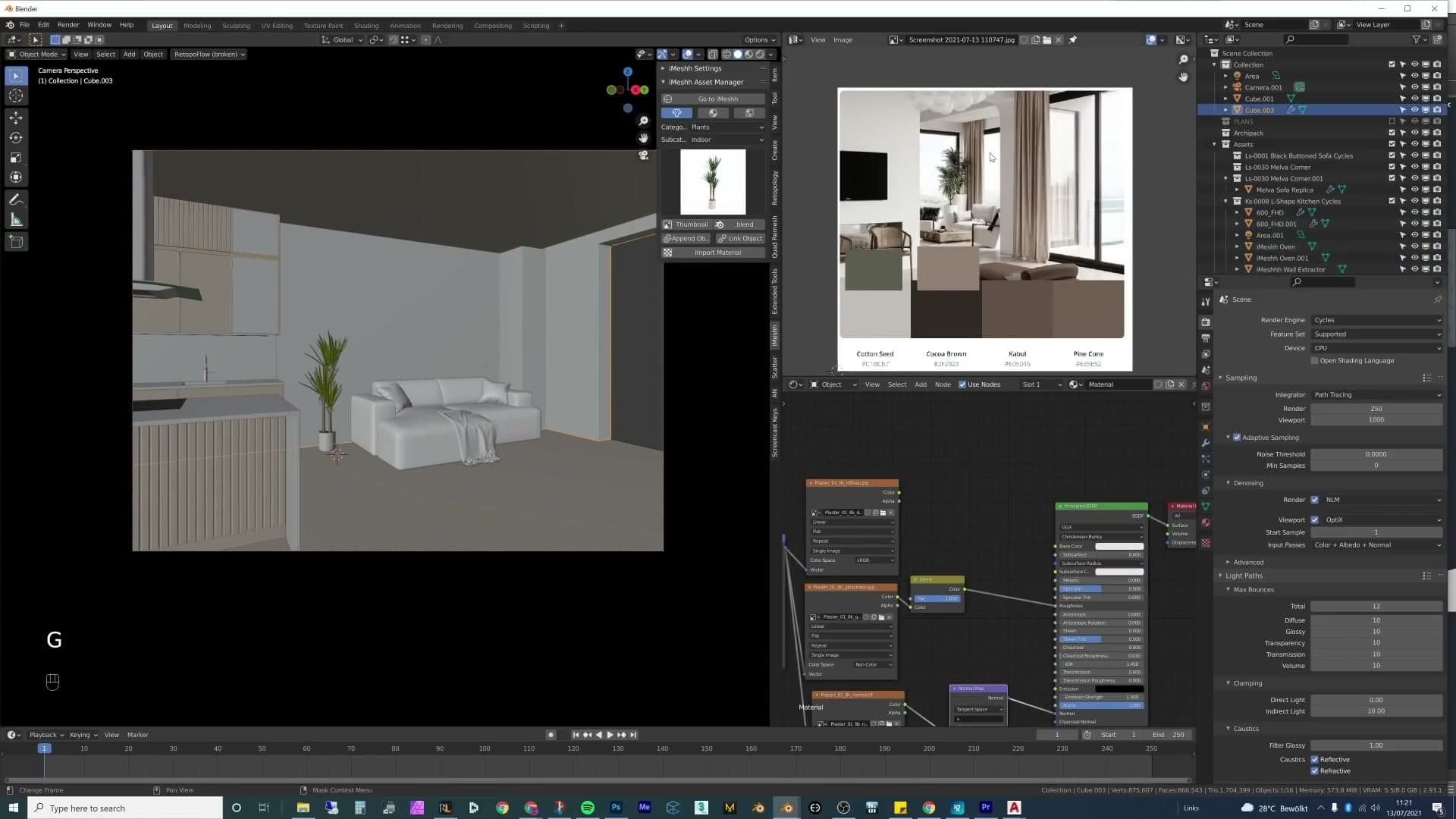Screen dimensions: 1456x819
Task: Toggle viewport overlays button
Action: pyautogui.click(x=687, y=55)
